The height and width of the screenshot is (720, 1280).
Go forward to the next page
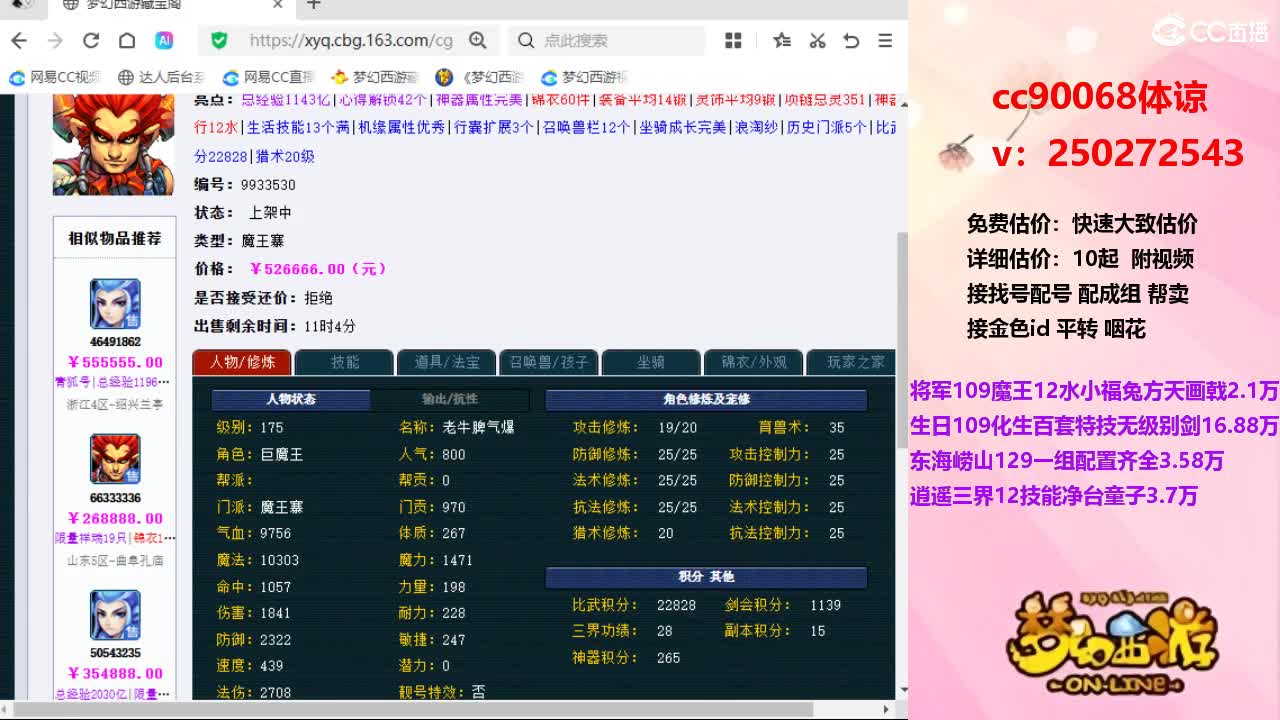tap(55, 40)
